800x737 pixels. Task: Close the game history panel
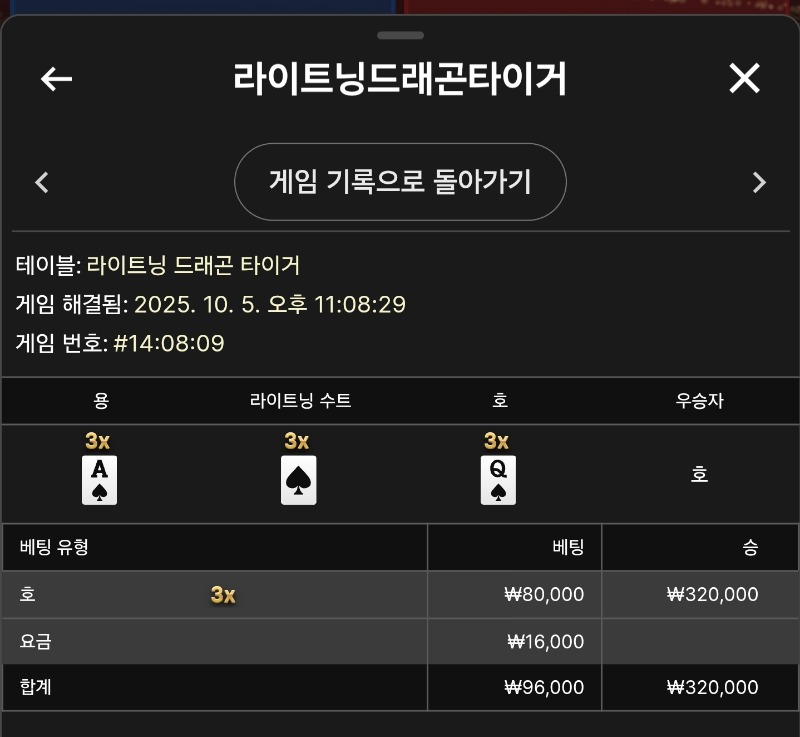coord(744,78)
